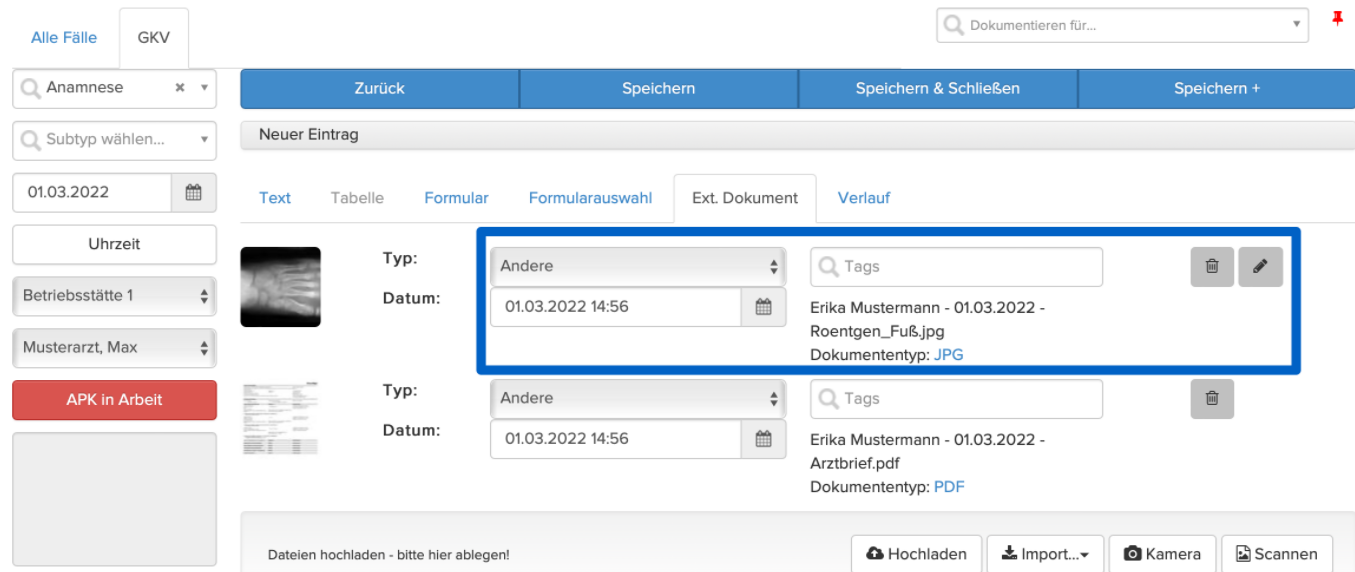1355x572 pixels.
Task: Open calendar next to left 01.03.2022 date field
Action: pyautogui.click(x=194, y=192)
